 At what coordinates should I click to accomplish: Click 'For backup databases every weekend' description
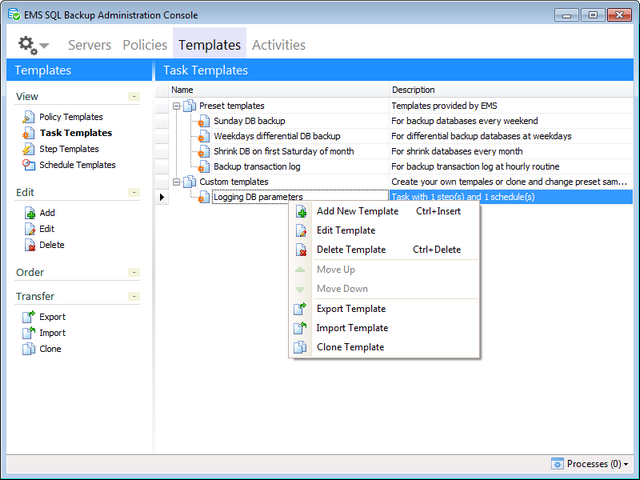coord(464,121)
